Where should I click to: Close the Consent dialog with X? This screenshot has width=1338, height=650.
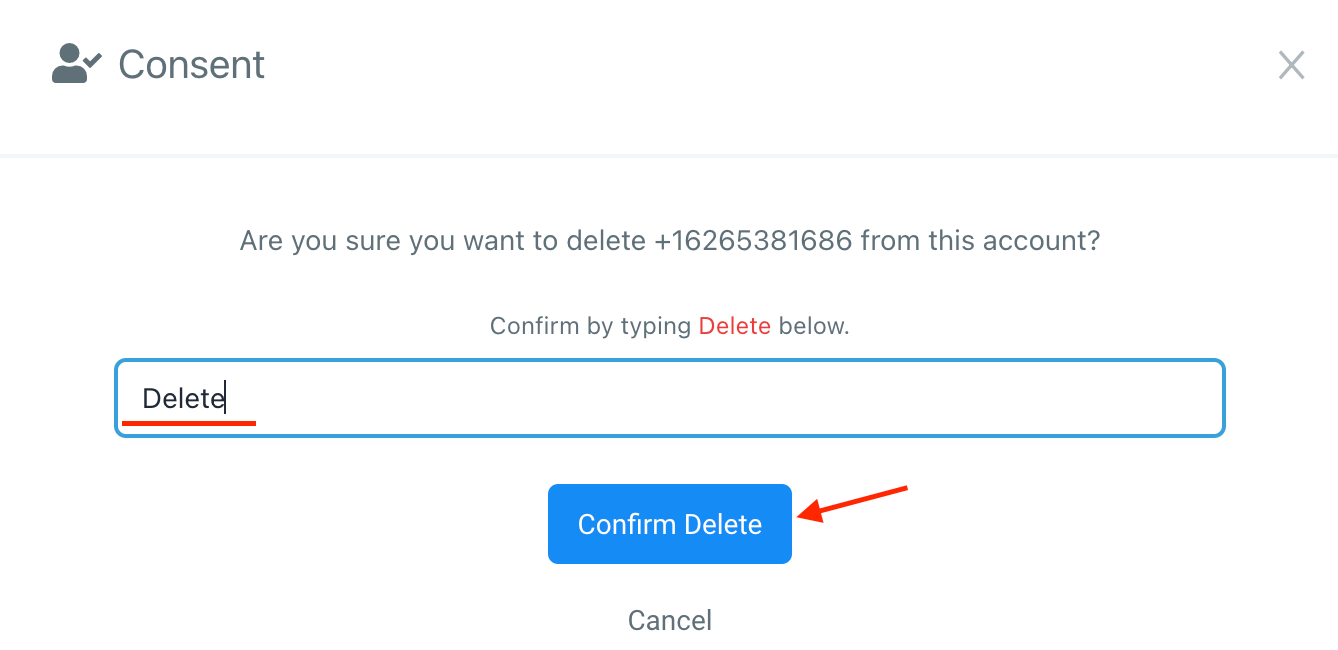click(1291, 66)
